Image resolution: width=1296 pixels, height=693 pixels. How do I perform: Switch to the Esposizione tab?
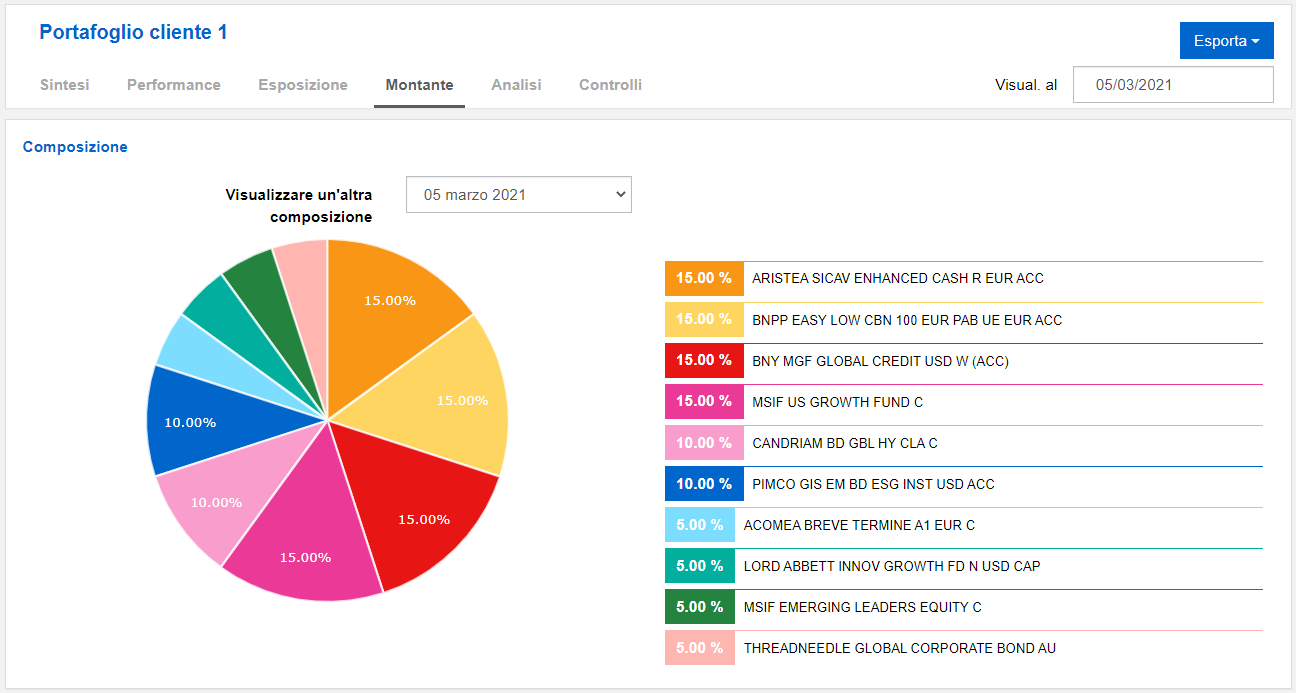tap(303, 85)
